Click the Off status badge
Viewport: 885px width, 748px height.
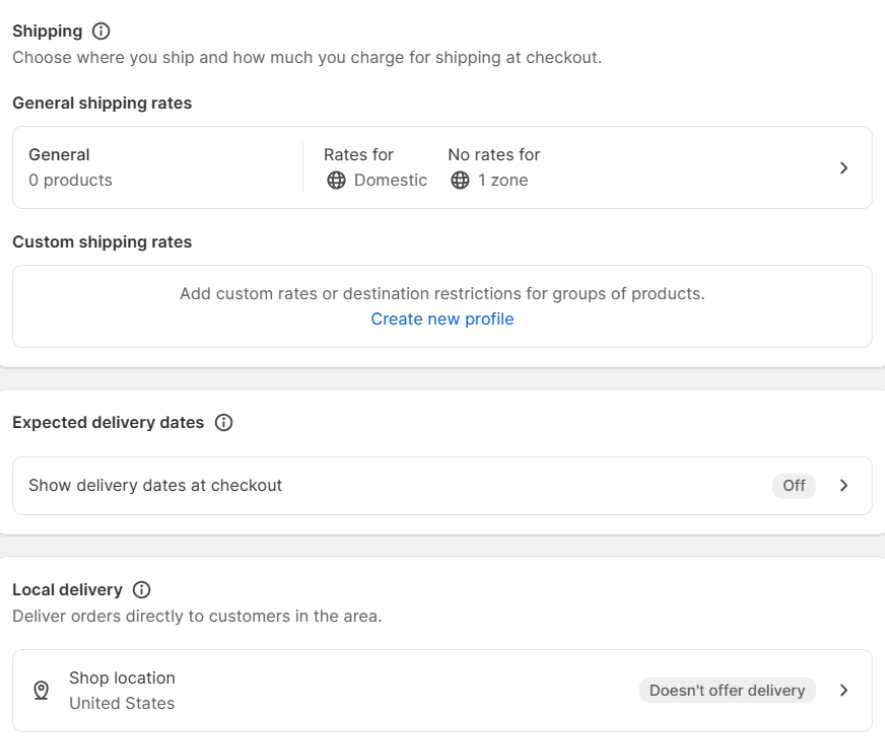pos(794,485)
